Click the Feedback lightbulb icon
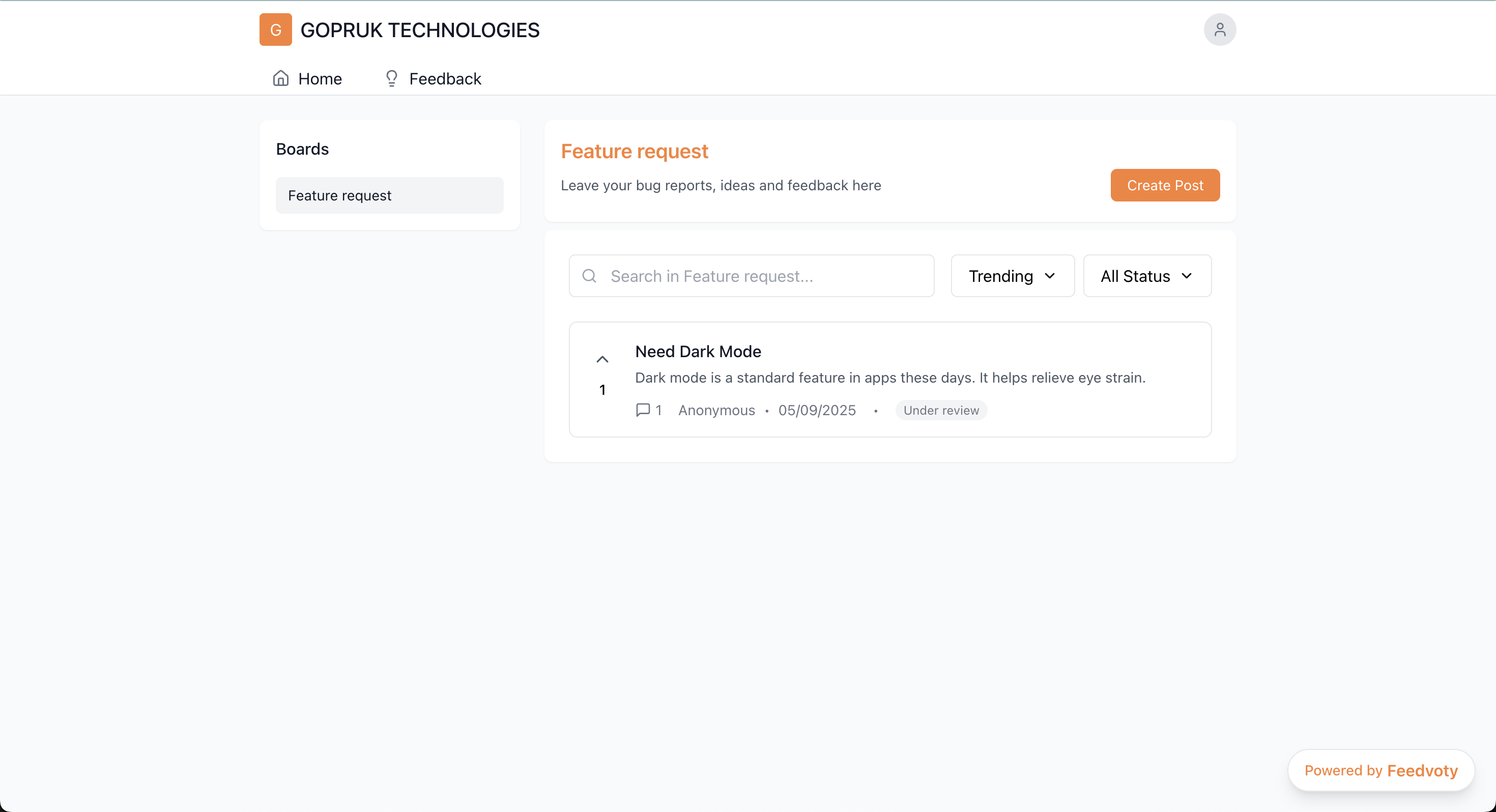Image resolution: width=1496 pixels, height=812 pixels. tap(391, 78)
